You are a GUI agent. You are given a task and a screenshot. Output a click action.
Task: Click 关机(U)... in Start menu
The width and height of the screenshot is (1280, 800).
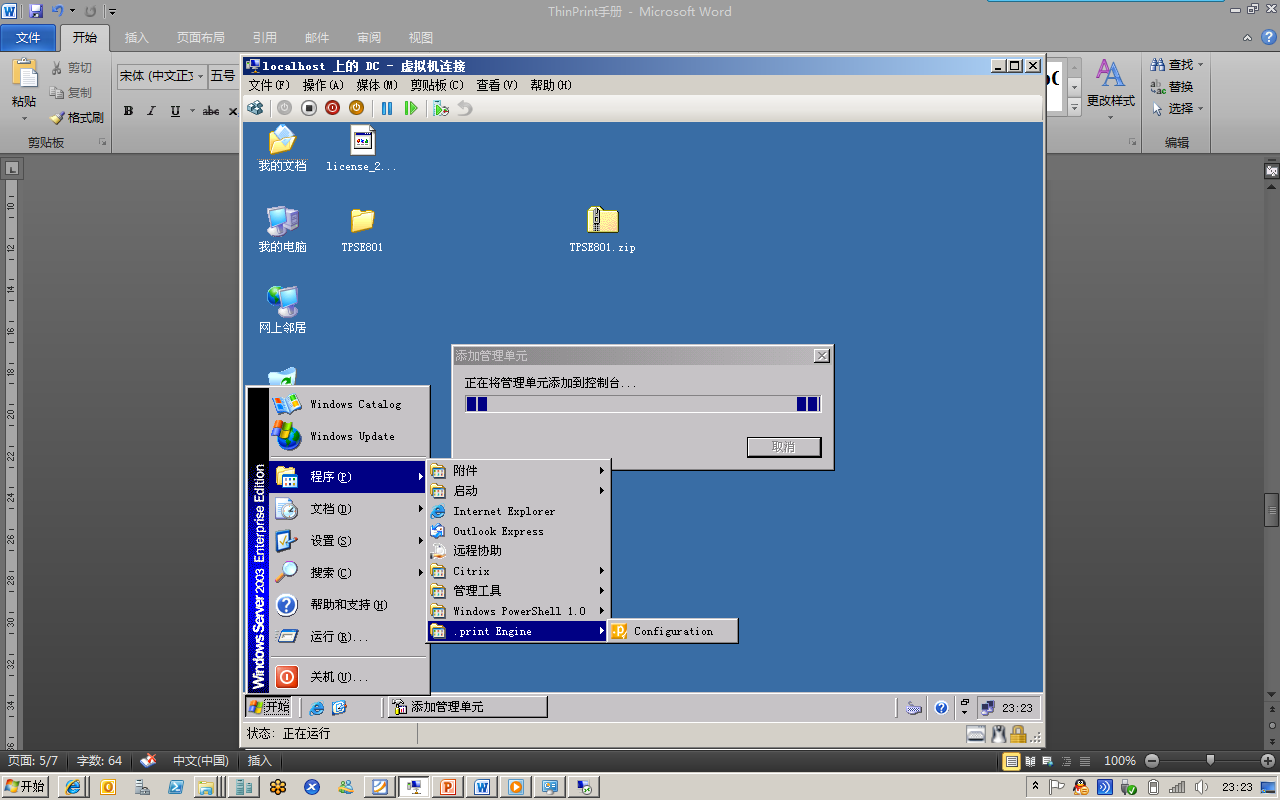pyautogui.click(x=349, y=677)
